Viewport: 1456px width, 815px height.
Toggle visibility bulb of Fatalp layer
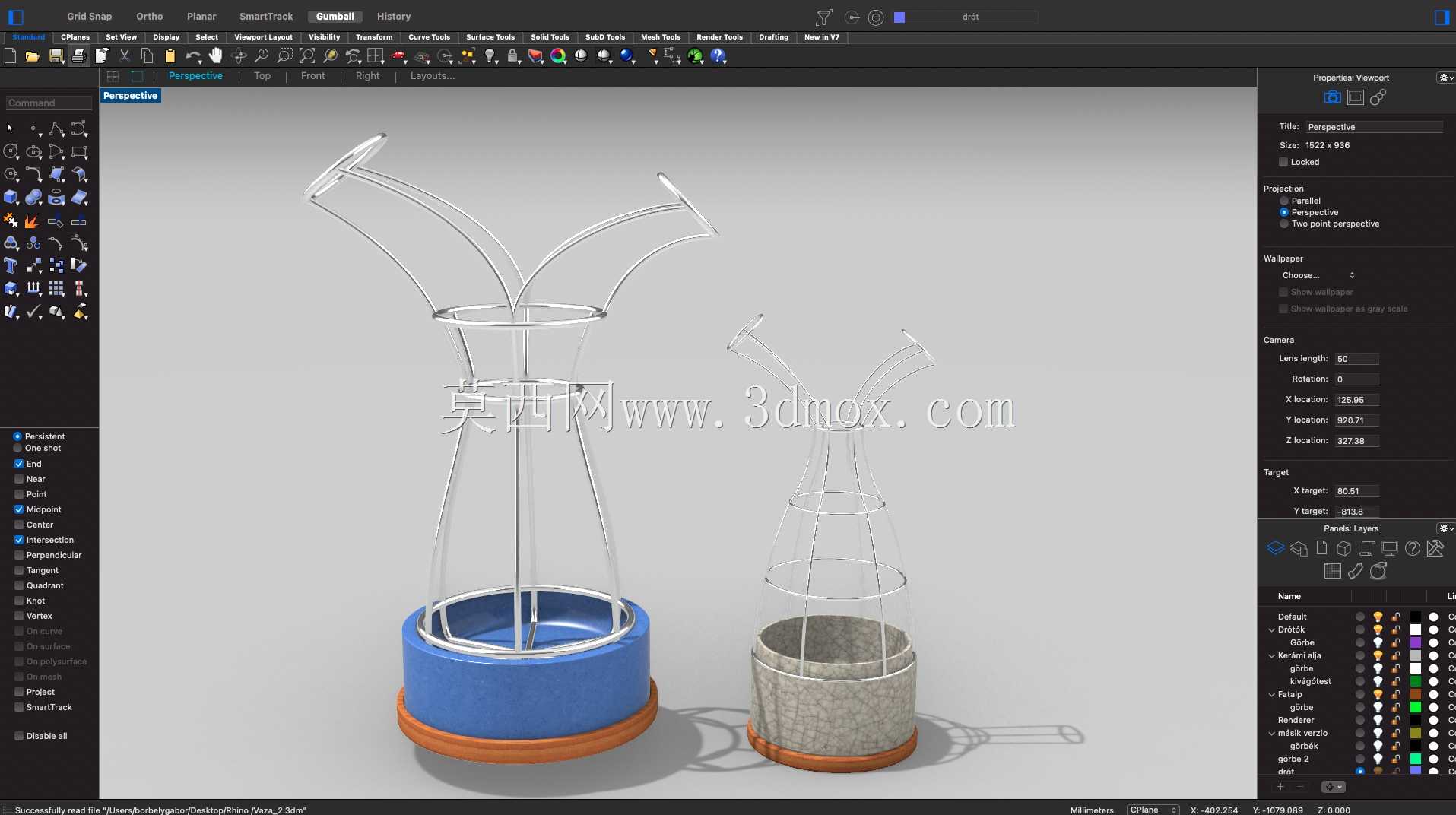pyautogui.click(x=1378, y=694)
